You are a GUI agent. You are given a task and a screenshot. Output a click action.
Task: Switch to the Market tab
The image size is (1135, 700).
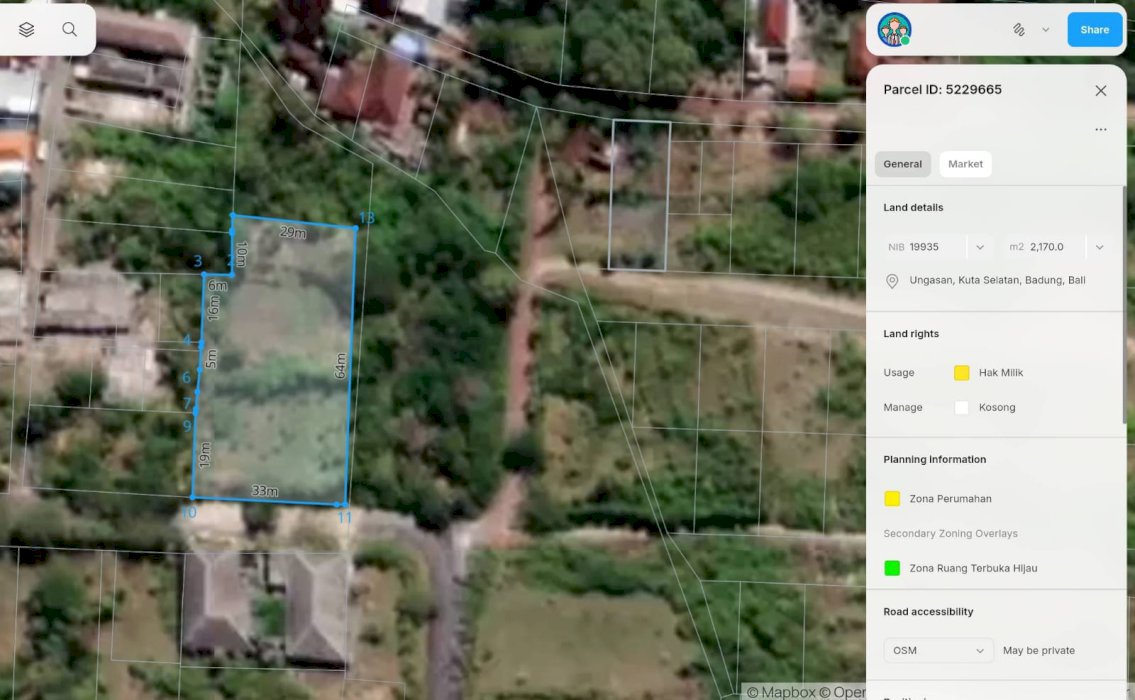965,164
